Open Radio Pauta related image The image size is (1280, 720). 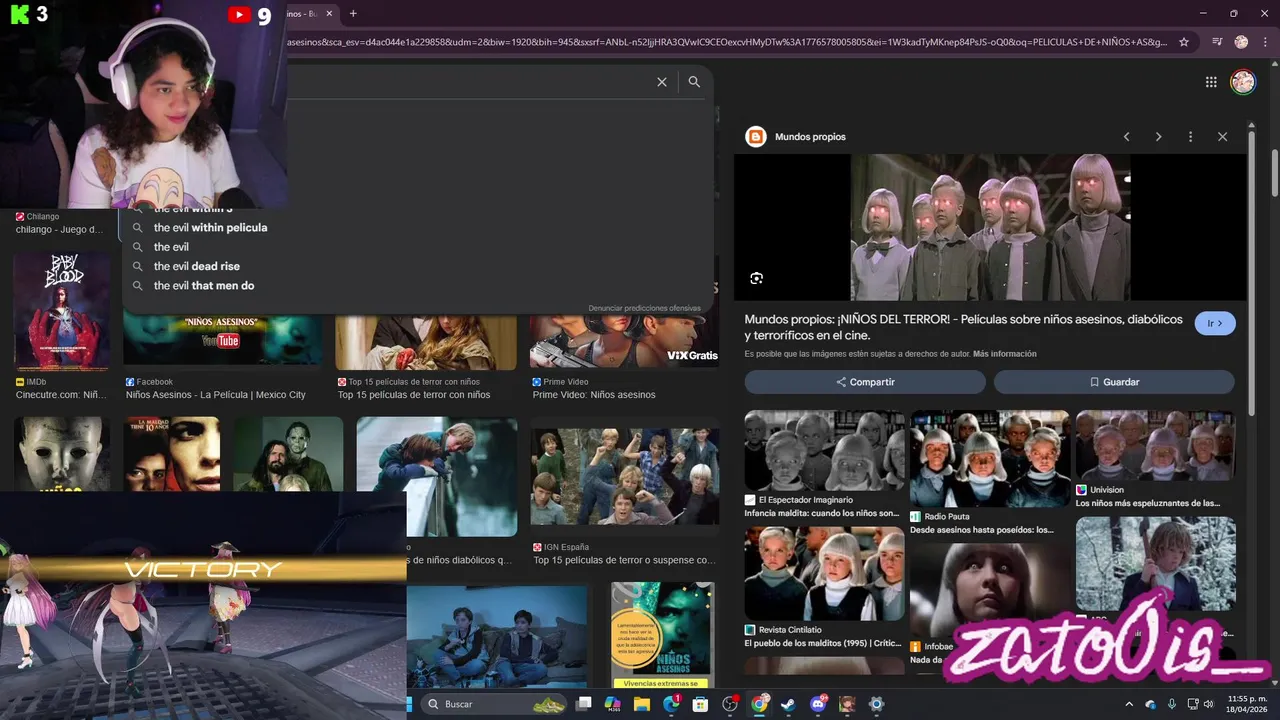pyautogui.click(x=990, y=459)
